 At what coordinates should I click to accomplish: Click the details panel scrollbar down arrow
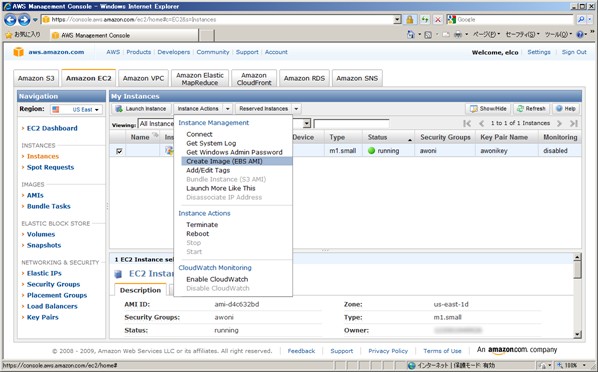(577, 334)
